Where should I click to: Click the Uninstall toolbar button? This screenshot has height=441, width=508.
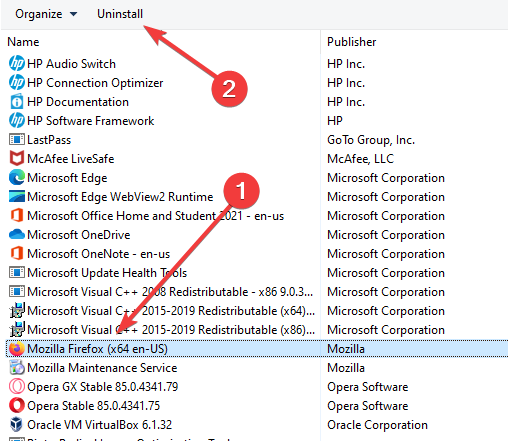pos(120,14)
